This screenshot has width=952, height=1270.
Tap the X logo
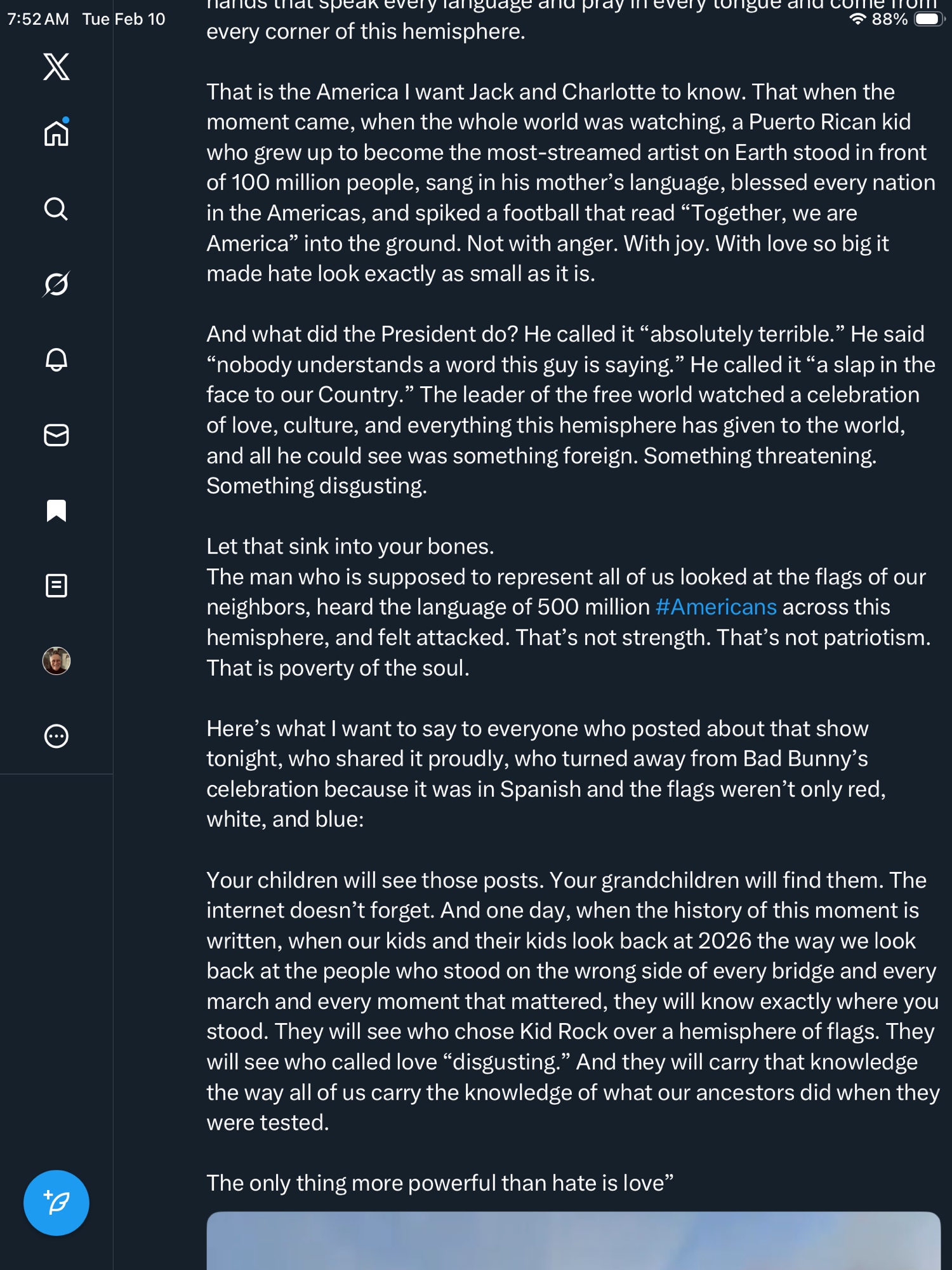pyautogui.click(x=56, y=67)
